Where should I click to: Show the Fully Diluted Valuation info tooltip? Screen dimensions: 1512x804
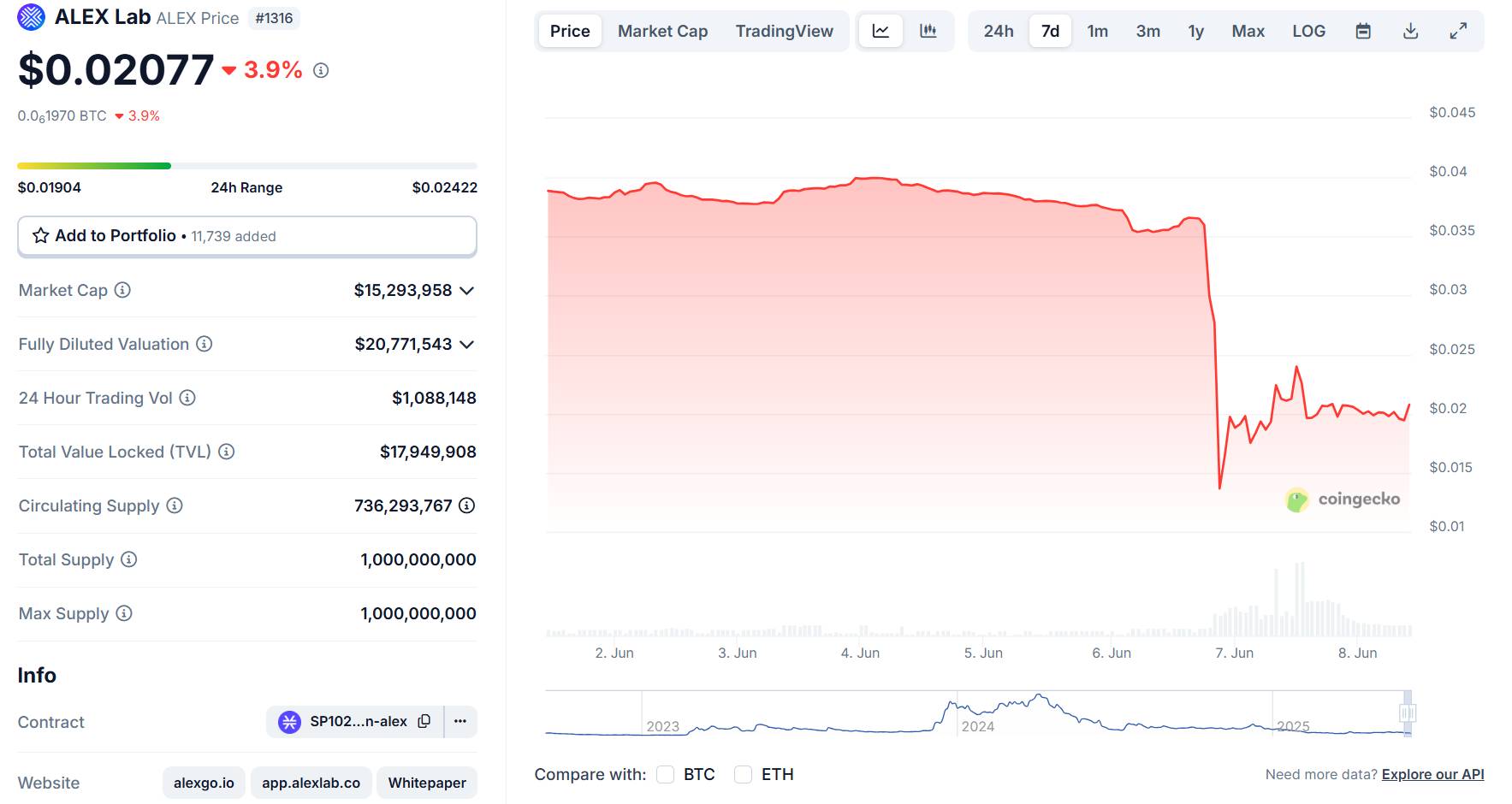(204, 344)
